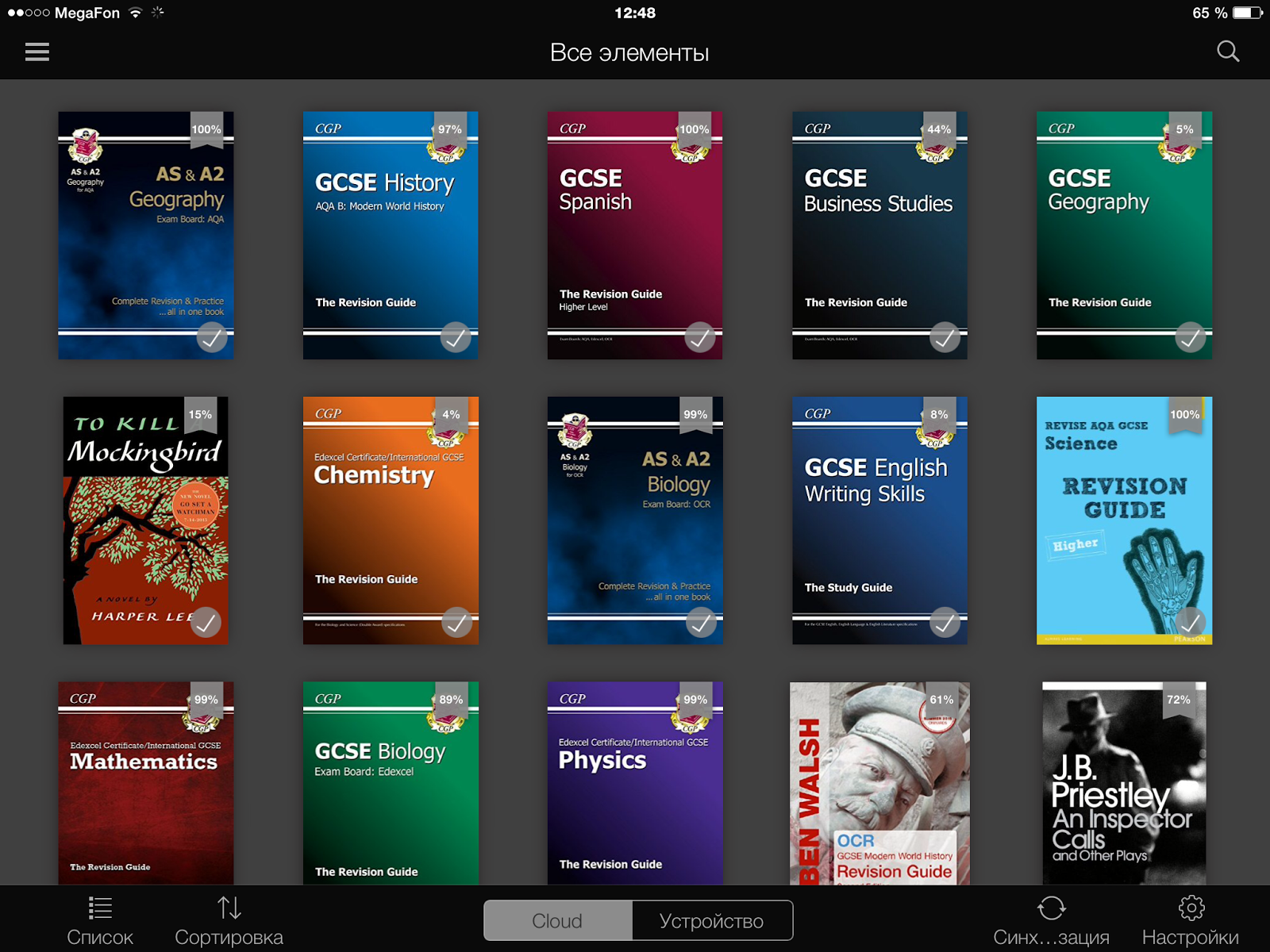Tap the checkmark on AS & A2 Biology
The height and width of the screenshot is (952, 1270).
click(701, 624)
